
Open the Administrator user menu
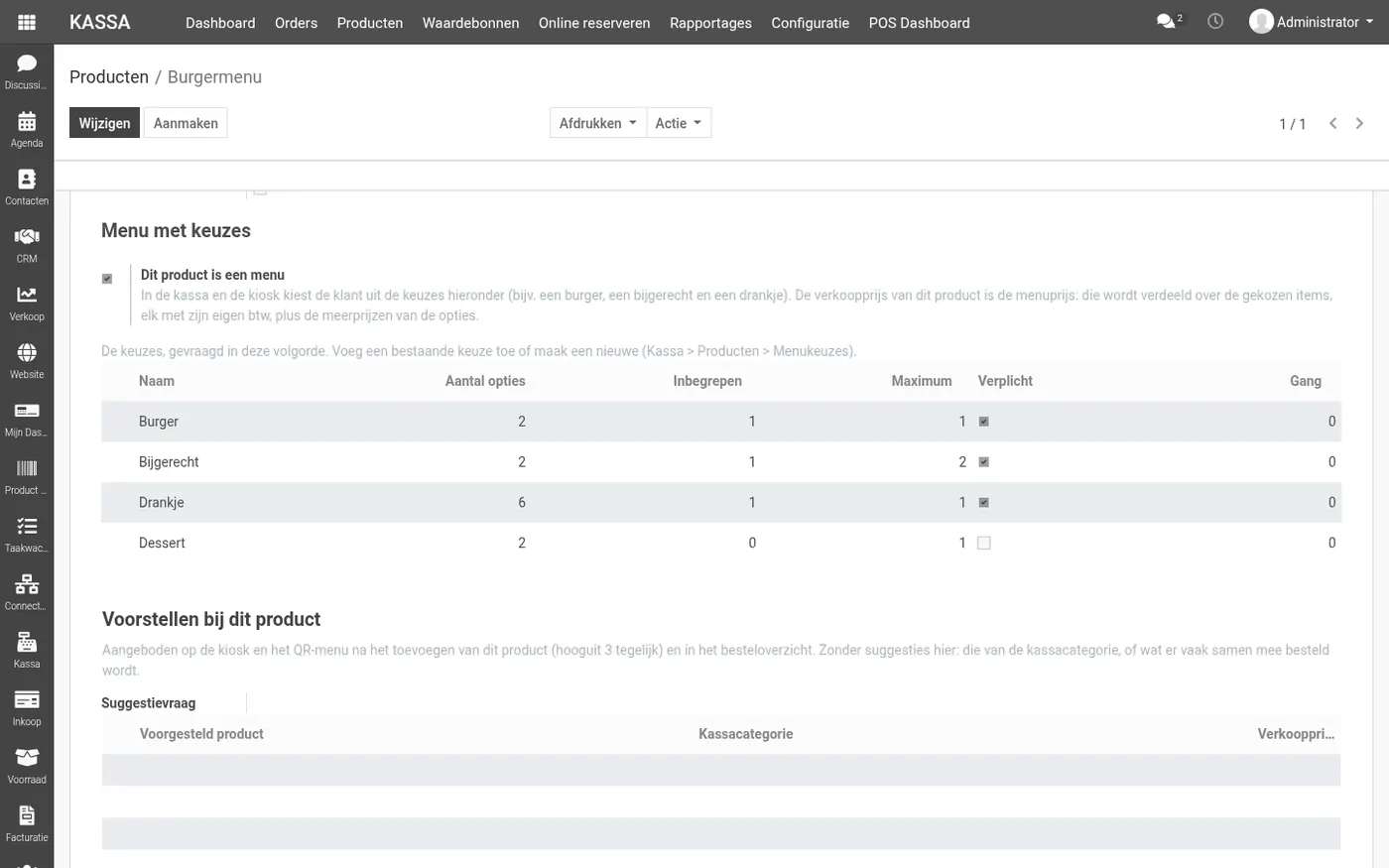coord(1312,22)
